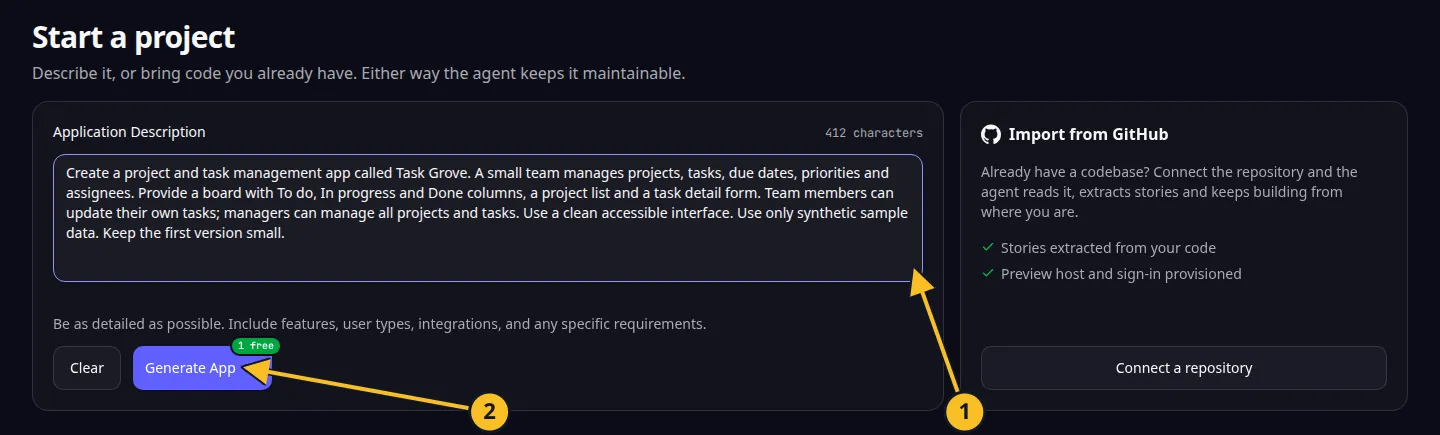Click the 'Already have a codebase?' paragraph

tap(1170, 191)
